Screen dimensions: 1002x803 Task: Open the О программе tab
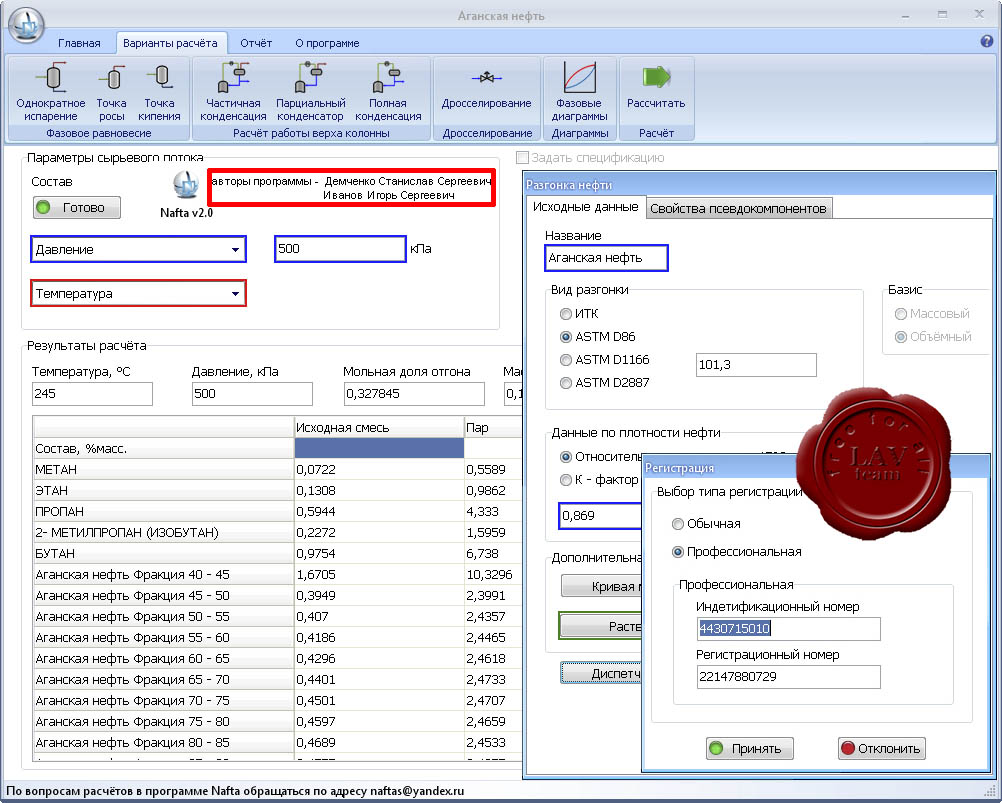click(327, 43)
